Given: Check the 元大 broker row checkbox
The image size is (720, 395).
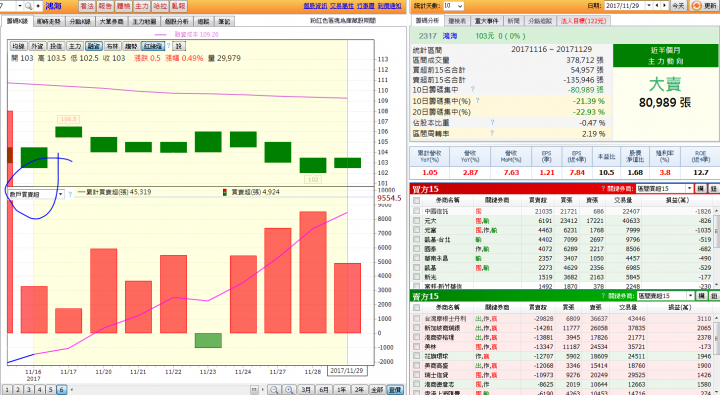Looking at the screenshot, I should [416, 220].
